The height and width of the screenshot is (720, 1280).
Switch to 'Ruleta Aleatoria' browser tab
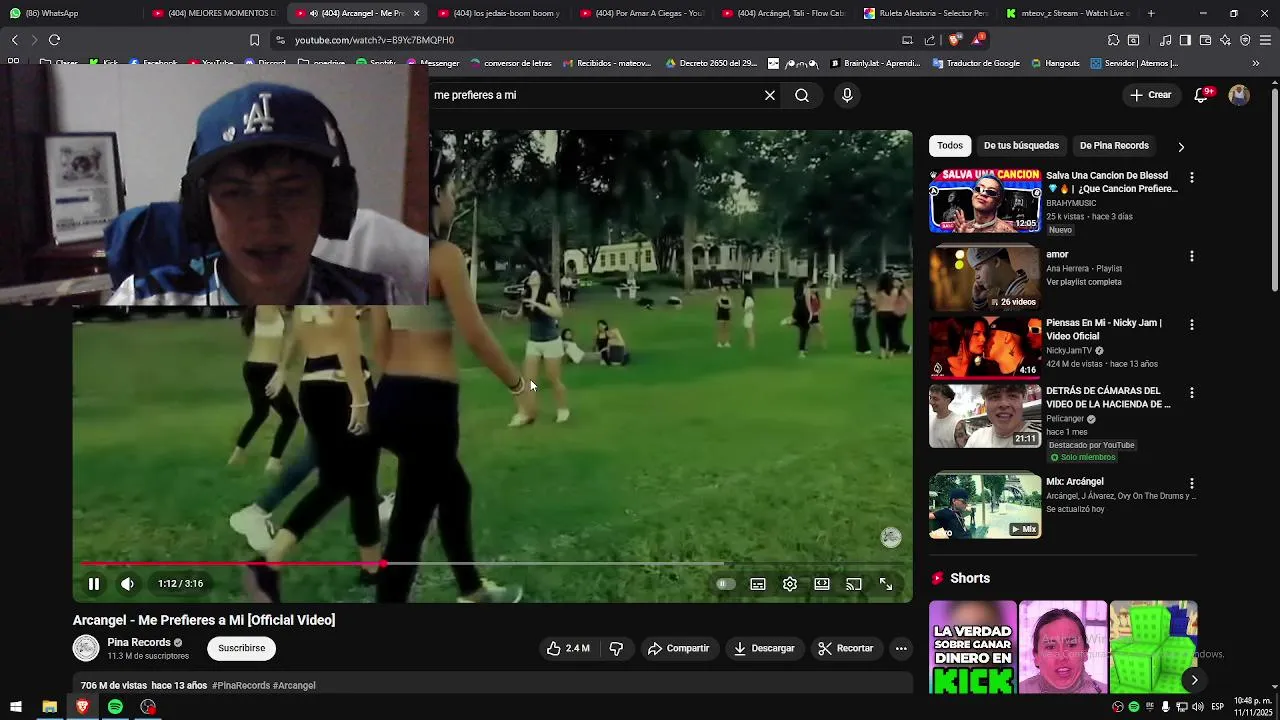point(925,13)
